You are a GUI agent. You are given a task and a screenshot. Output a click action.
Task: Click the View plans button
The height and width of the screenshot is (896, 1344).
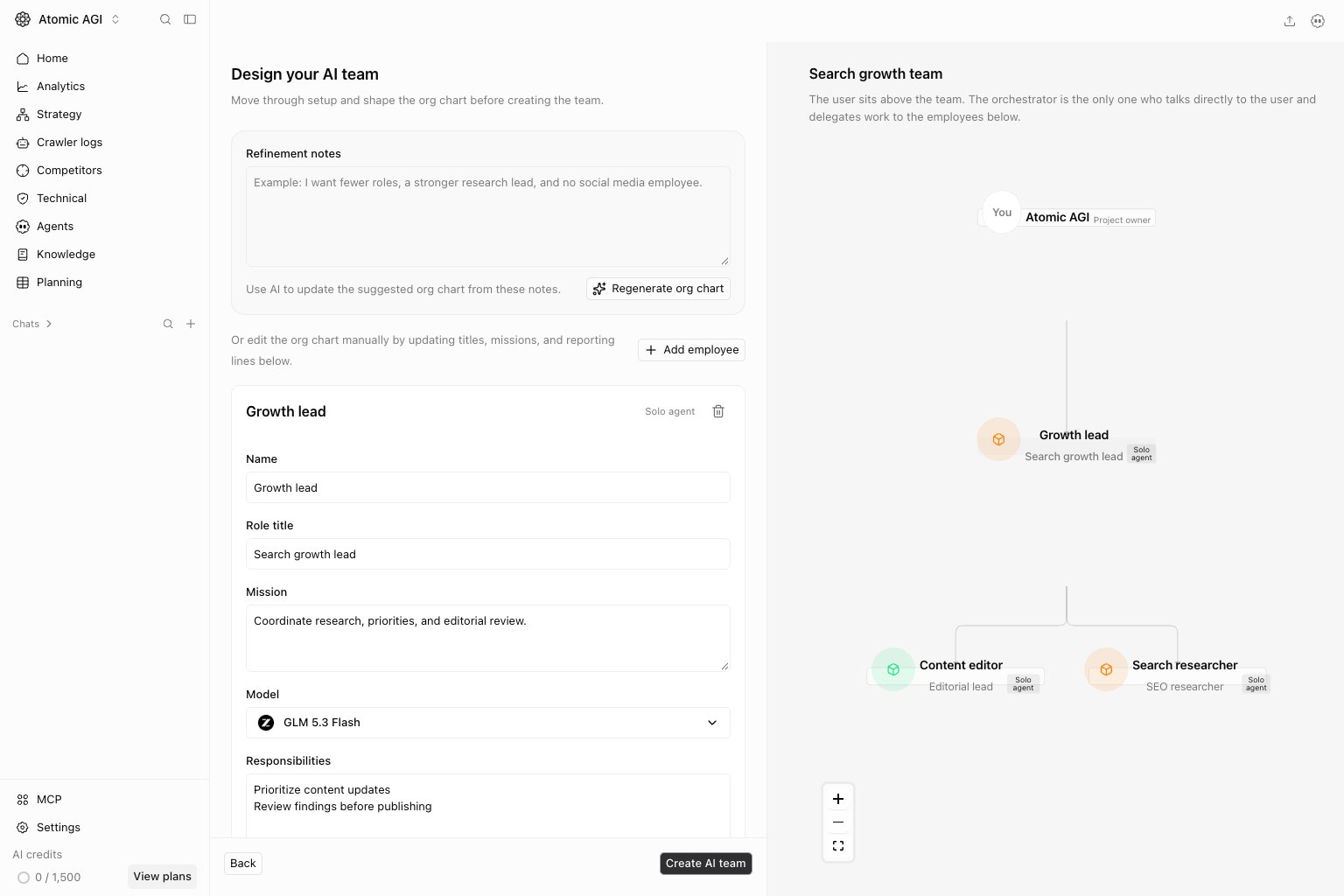[x=162, y=877]
